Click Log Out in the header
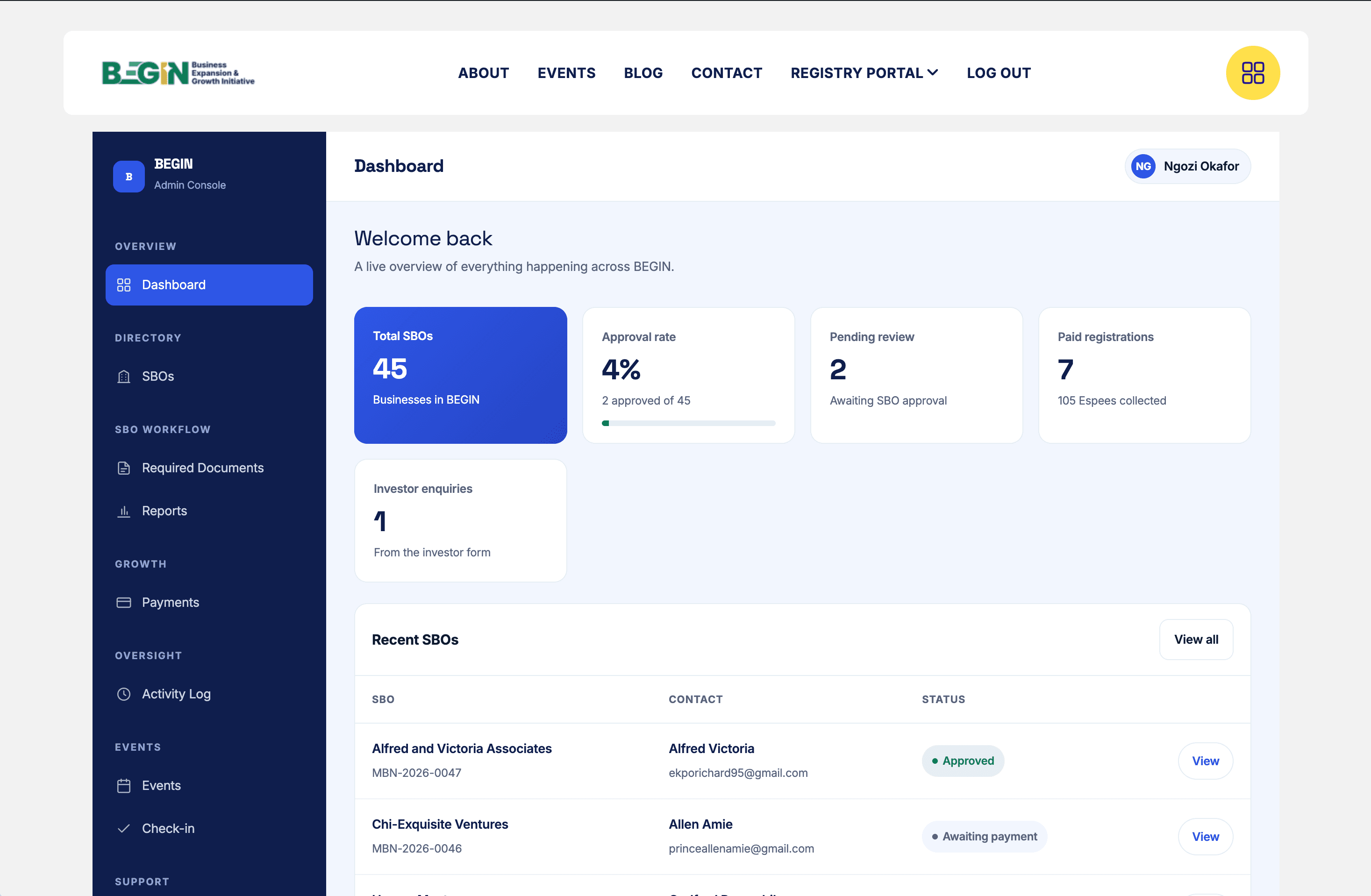Image resolution: width=1371 pixels, height=896 pixels. 998,73
